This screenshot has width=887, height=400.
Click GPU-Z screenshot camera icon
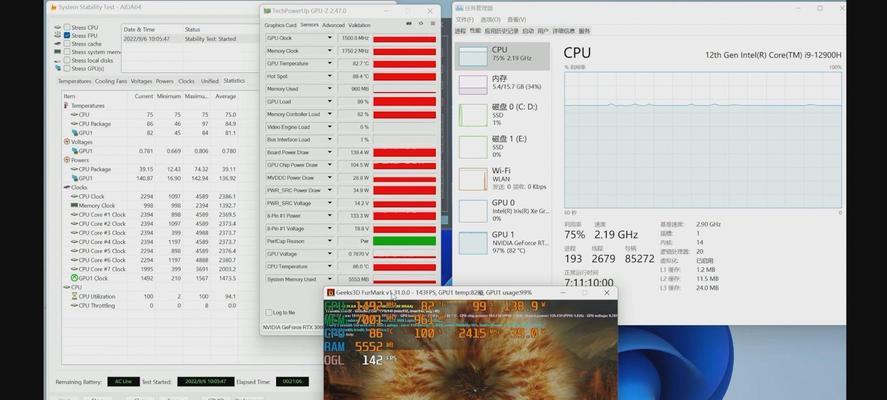pyautogui.click(x=409, y=24)
